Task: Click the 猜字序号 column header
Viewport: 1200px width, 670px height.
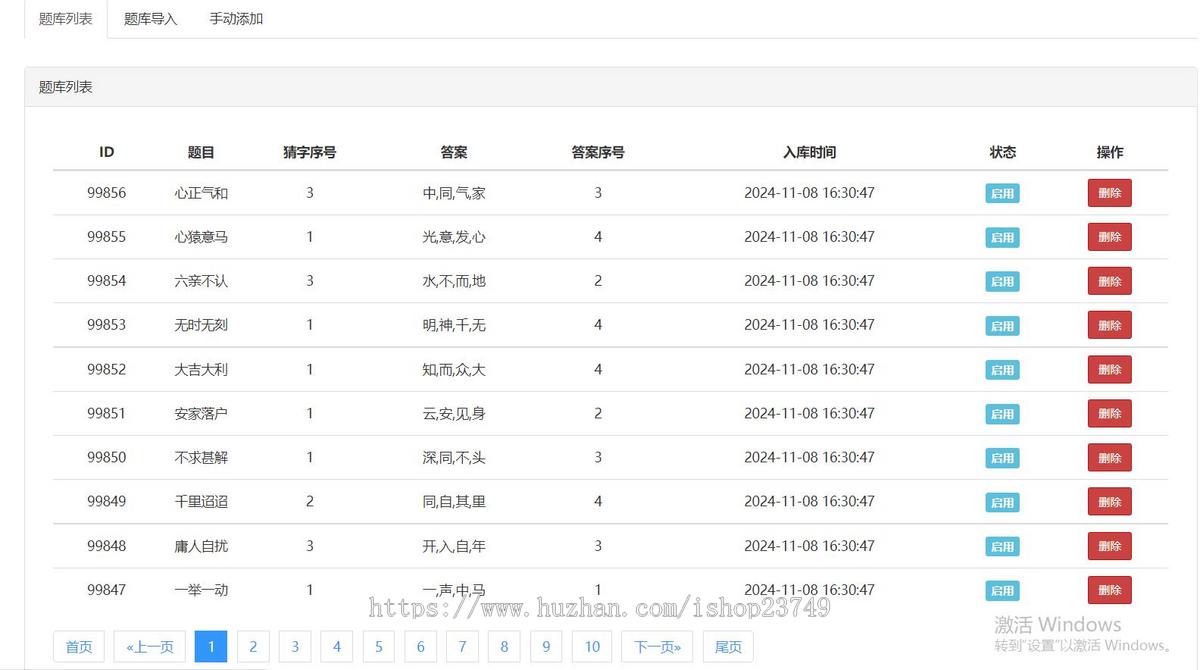Action: [x=310, y=152]
